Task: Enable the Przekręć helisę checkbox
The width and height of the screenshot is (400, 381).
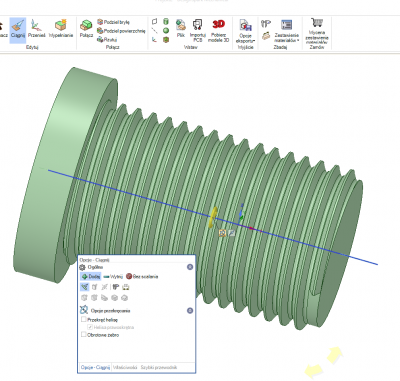Action: point(84,319)
